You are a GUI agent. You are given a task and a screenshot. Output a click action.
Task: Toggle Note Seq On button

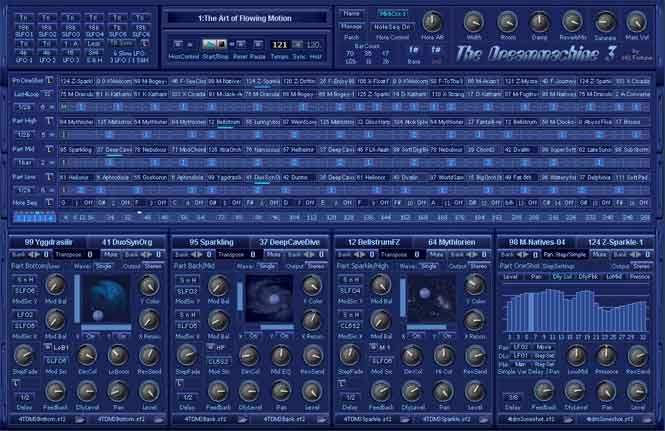(x=392, y=27)
